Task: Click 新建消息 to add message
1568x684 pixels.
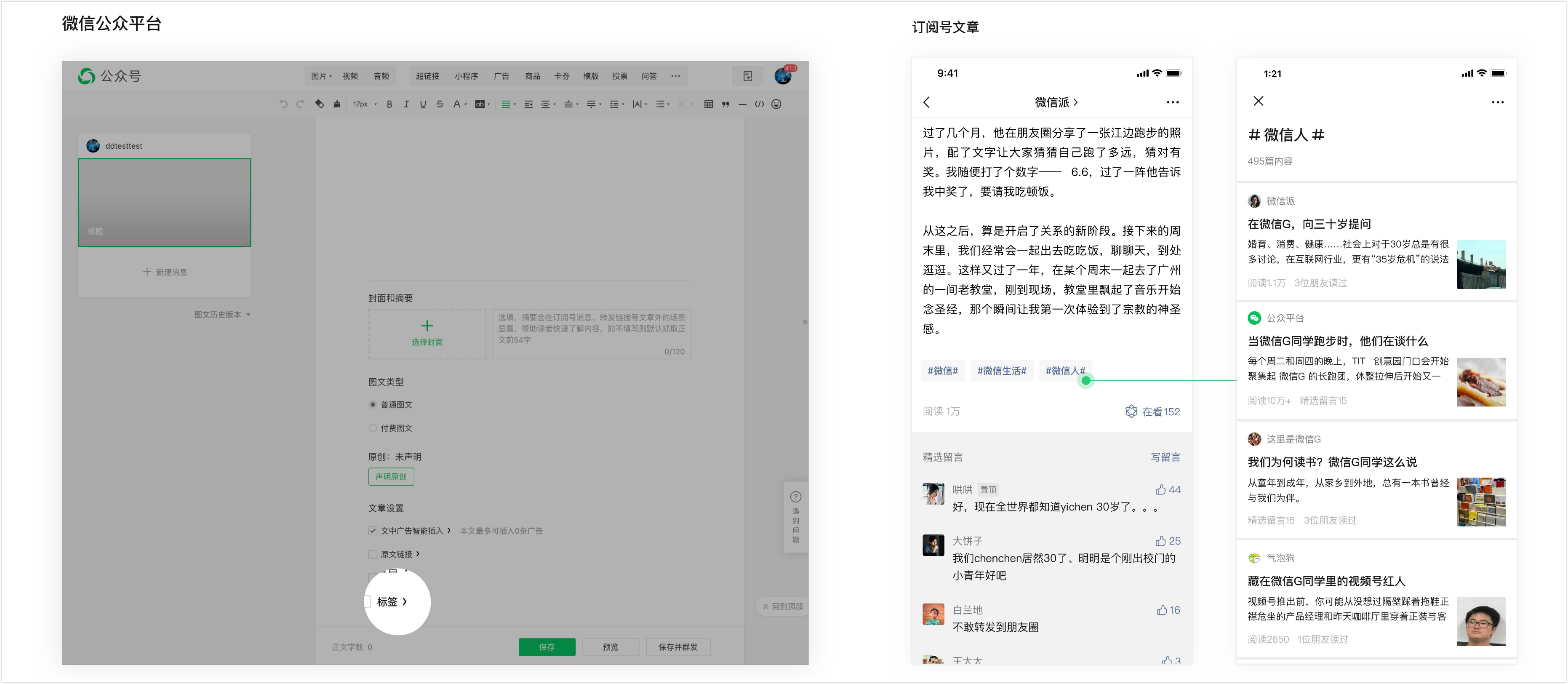Action: [165, 272]
